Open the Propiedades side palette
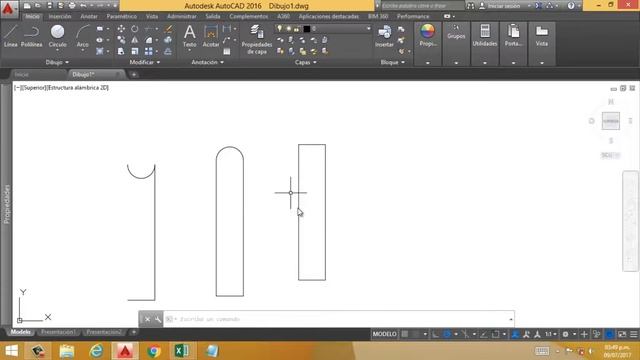The width and height of the screenshot is (640, 360). (6, 204)
